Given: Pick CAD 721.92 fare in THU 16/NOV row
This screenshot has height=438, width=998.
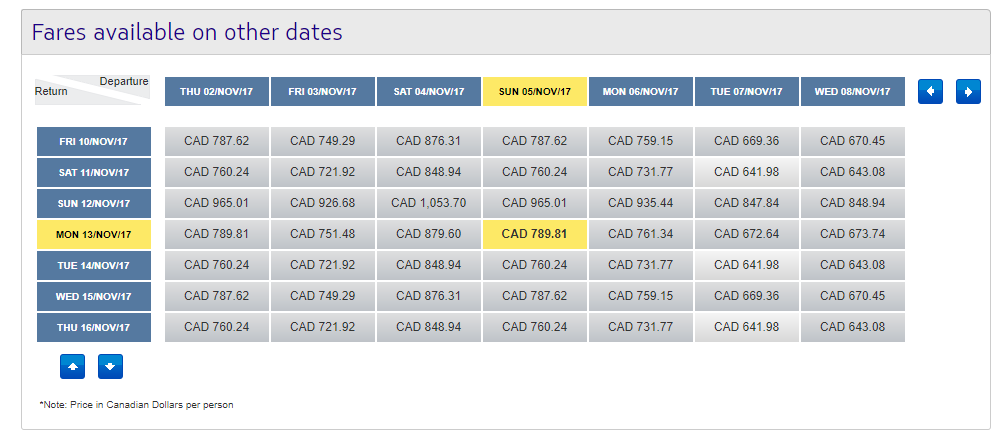Looking at the screenshot, I should coord(323,328).
